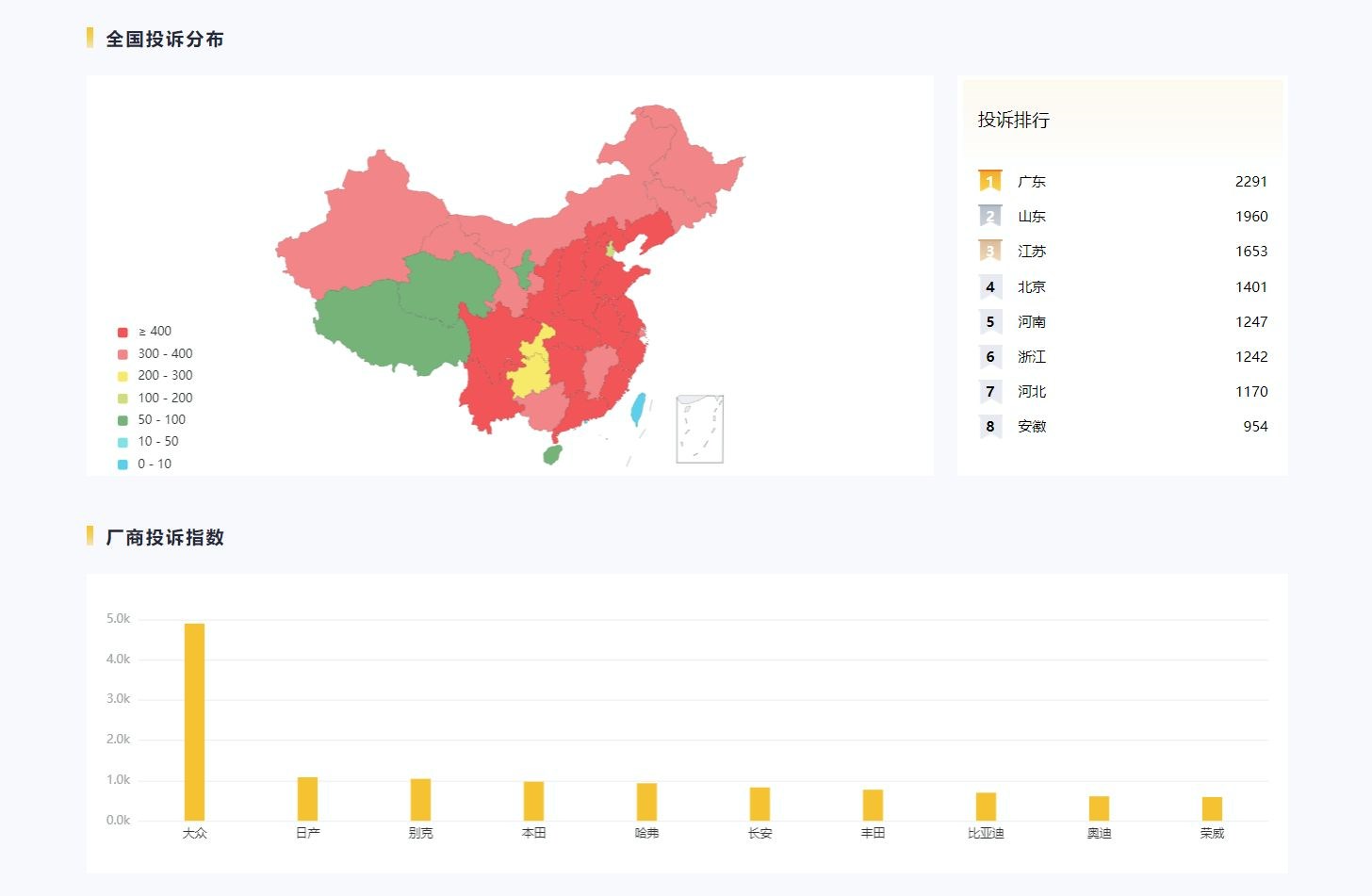Click the South China Sea inset box
Screen dimensions: 1372x896
pyautogui.click(x=700, y=429)
